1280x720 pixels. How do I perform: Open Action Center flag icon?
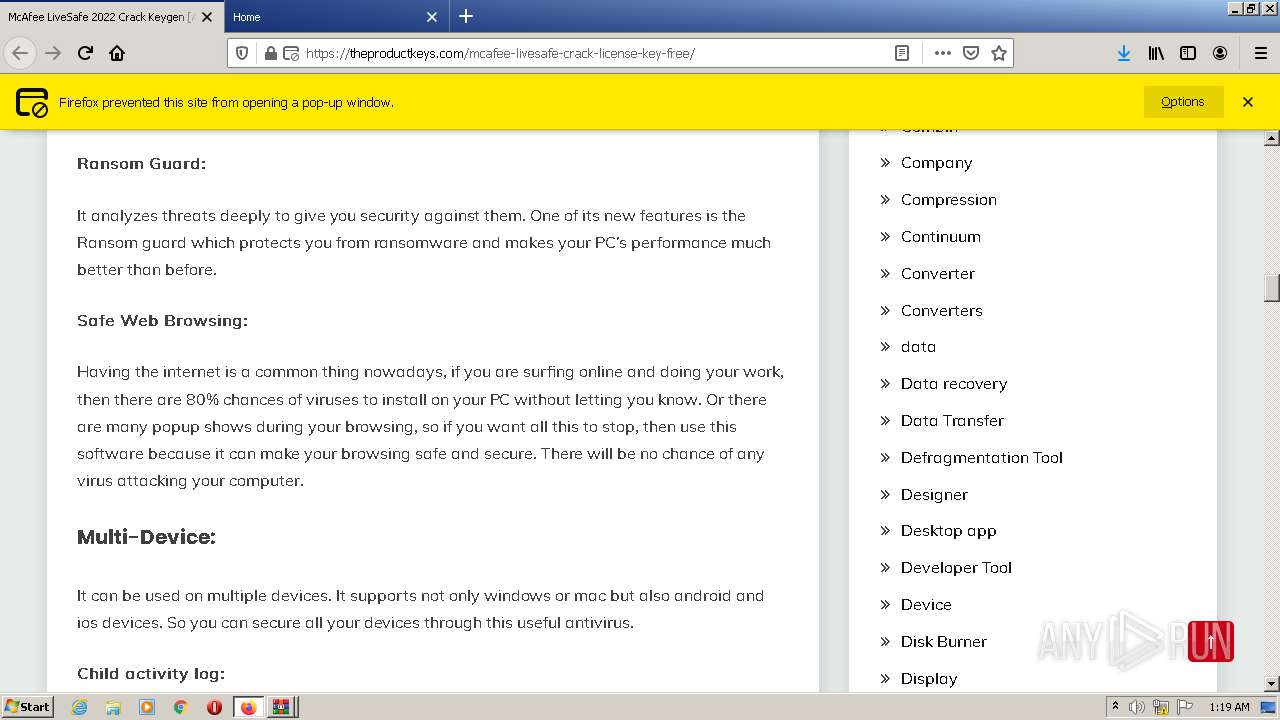1184,707
